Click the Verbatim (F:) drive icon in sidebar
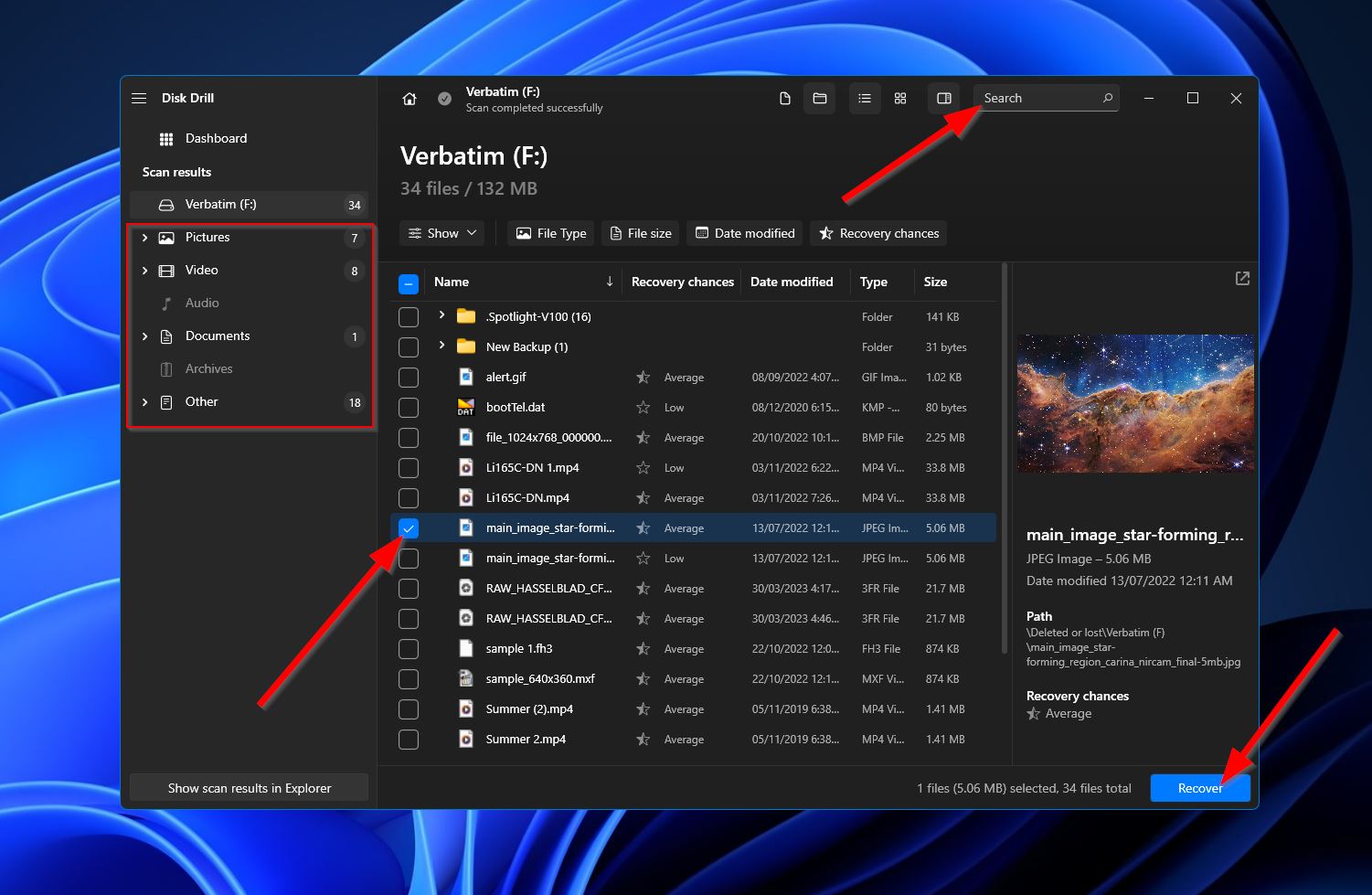Image resolution: width=1372 pixels, height=895 pixels. 166,205
